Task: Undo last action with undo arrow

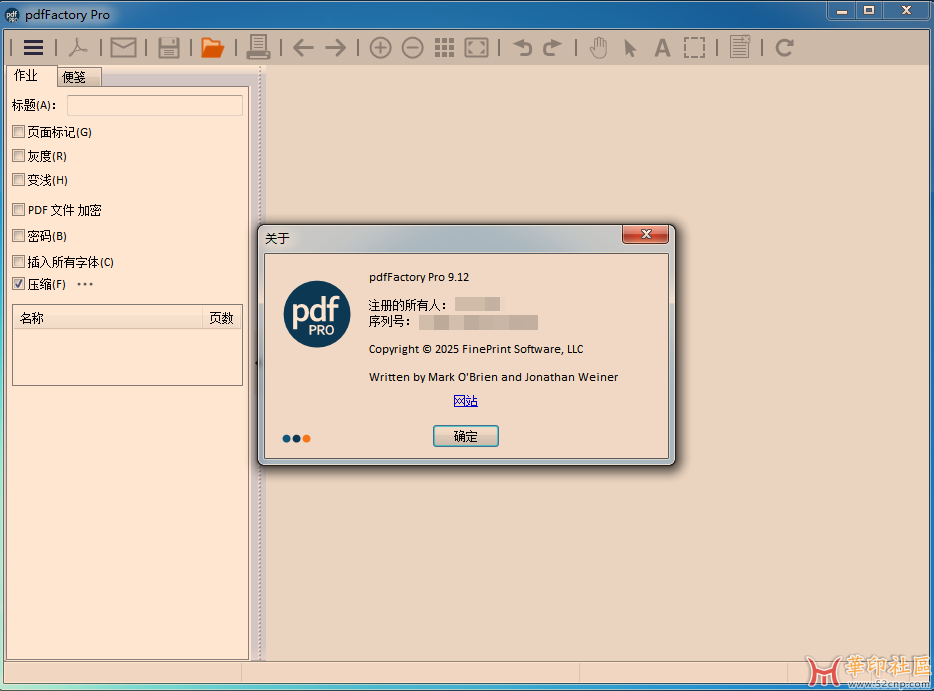Action: (x=522, y=47)
